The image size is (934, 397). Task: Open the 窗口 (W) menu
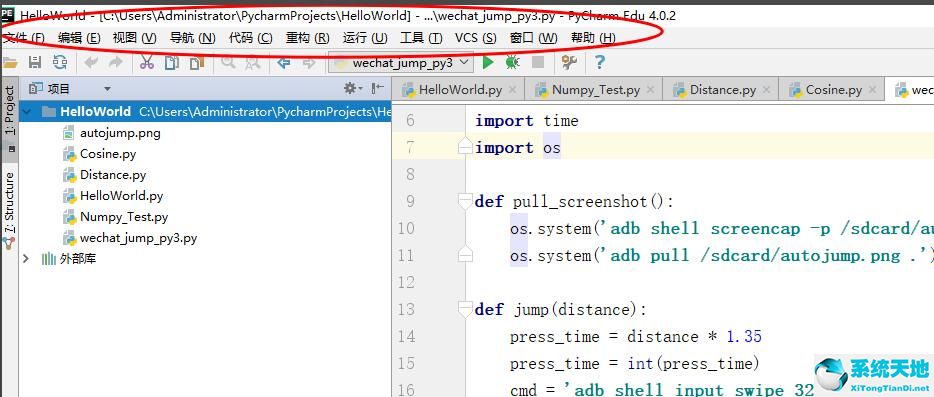point(534,38)
